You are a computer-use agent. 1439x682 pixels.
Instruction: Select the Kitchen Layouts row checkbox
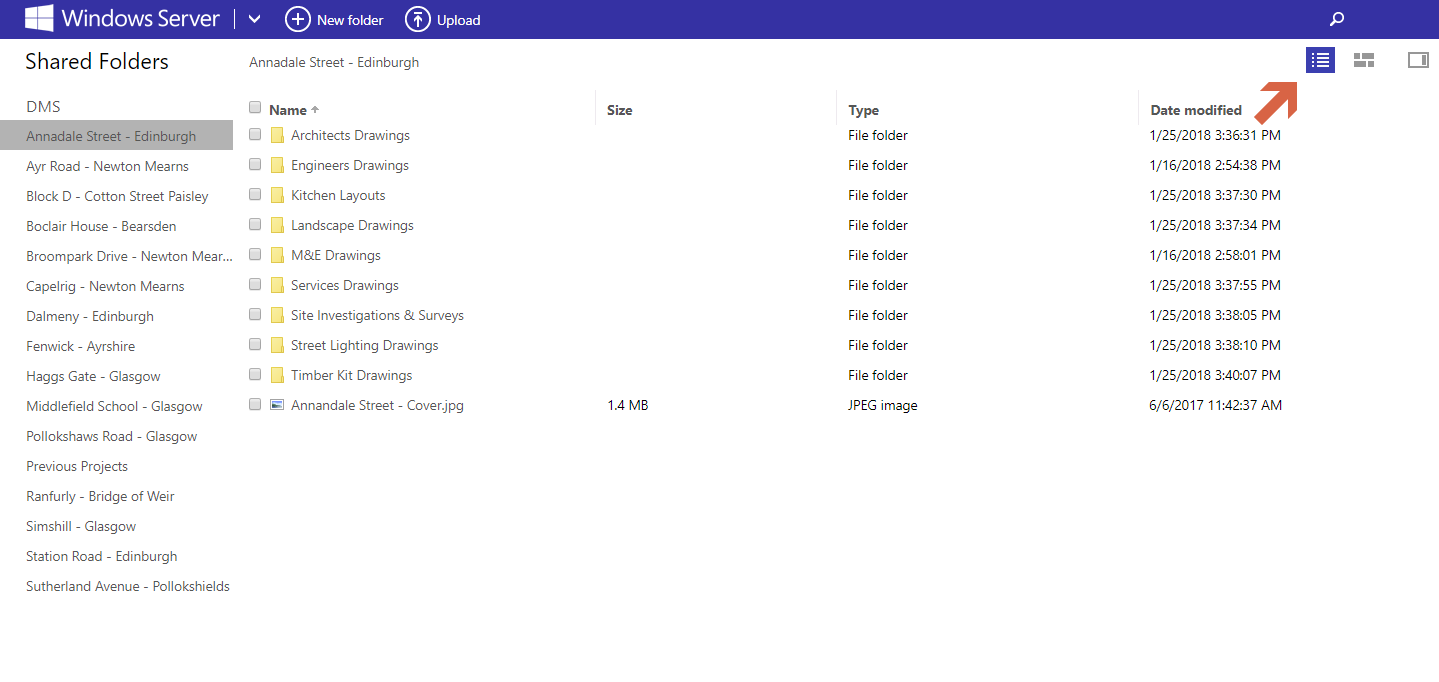[x=255, y=194]
